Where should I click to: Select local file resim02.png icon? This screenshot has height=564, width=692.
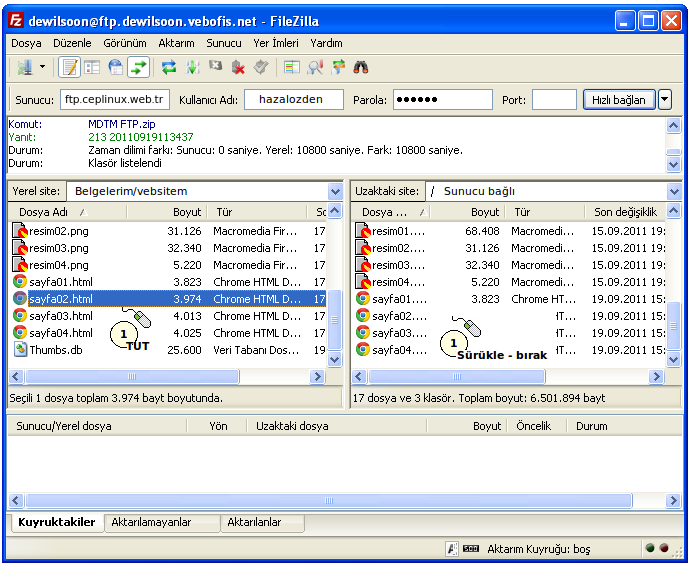tap(20, 231)
